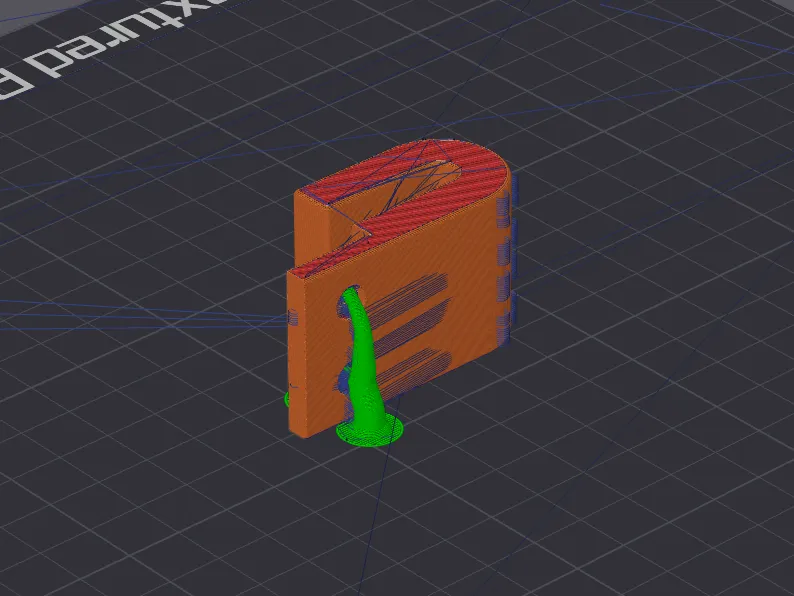Click the small green support beside model's left corner
794x596 pixels.
[287, 399]
